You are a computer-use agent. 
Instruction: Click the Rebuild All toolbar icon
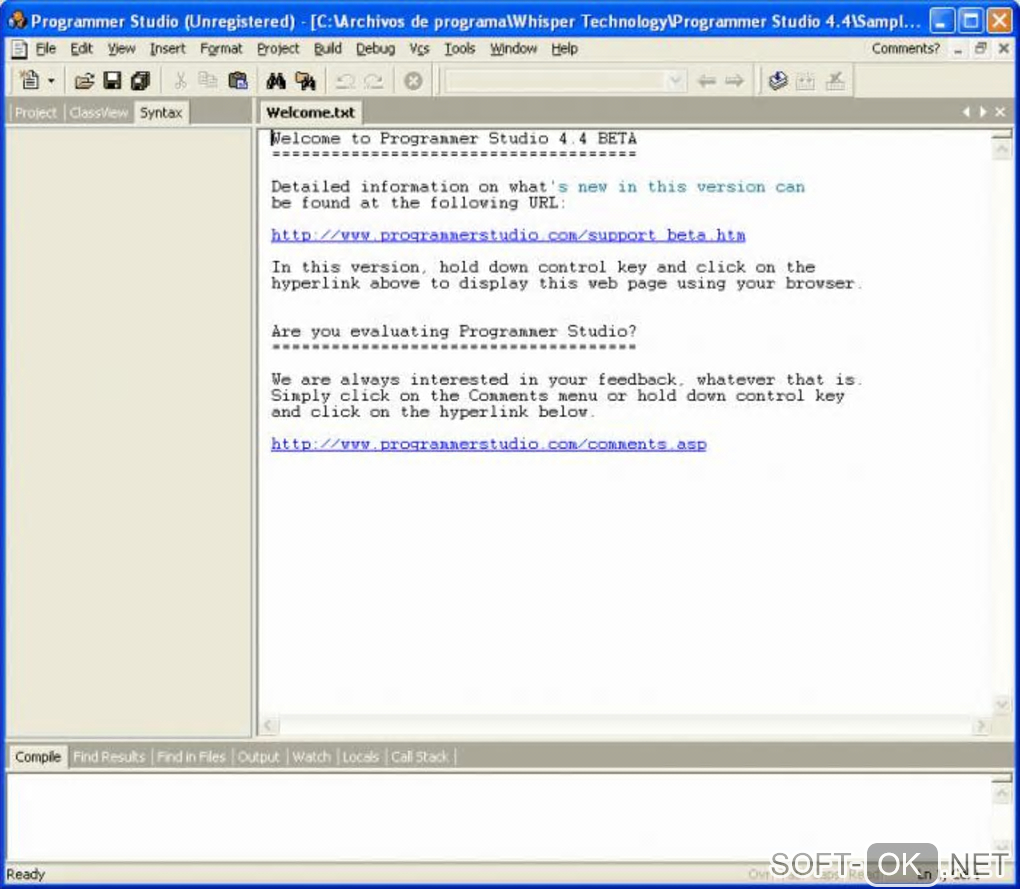[x=835, y=81]
